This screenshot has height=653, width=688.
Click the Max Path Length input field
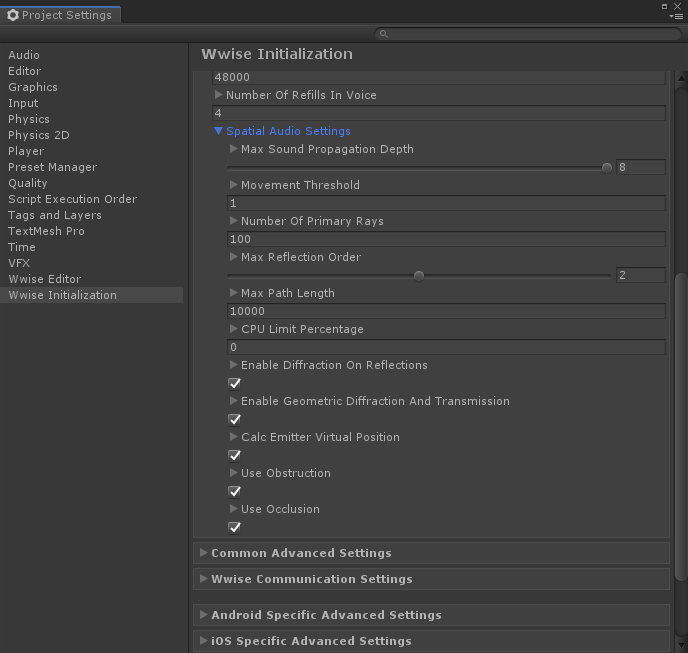[446, 311]
